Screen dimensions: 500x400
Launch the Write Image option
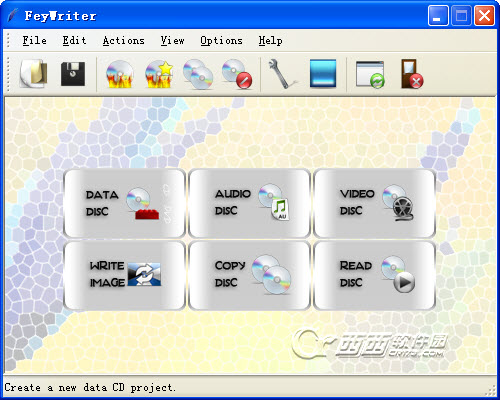click(124, 275)
